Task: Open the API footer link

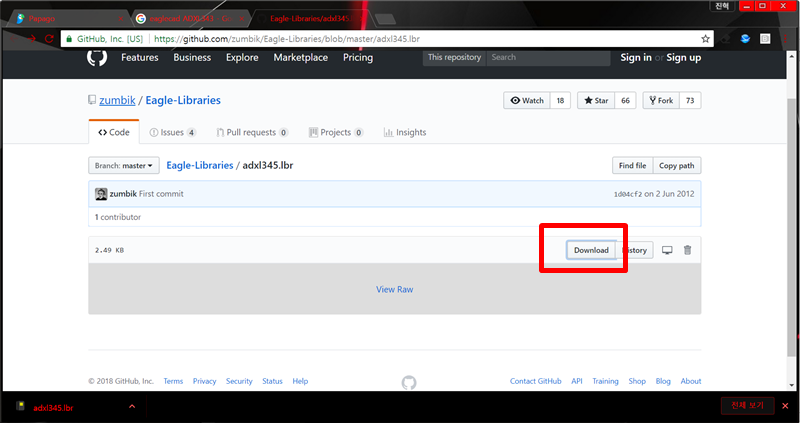Action: click(x=577, y=381)
